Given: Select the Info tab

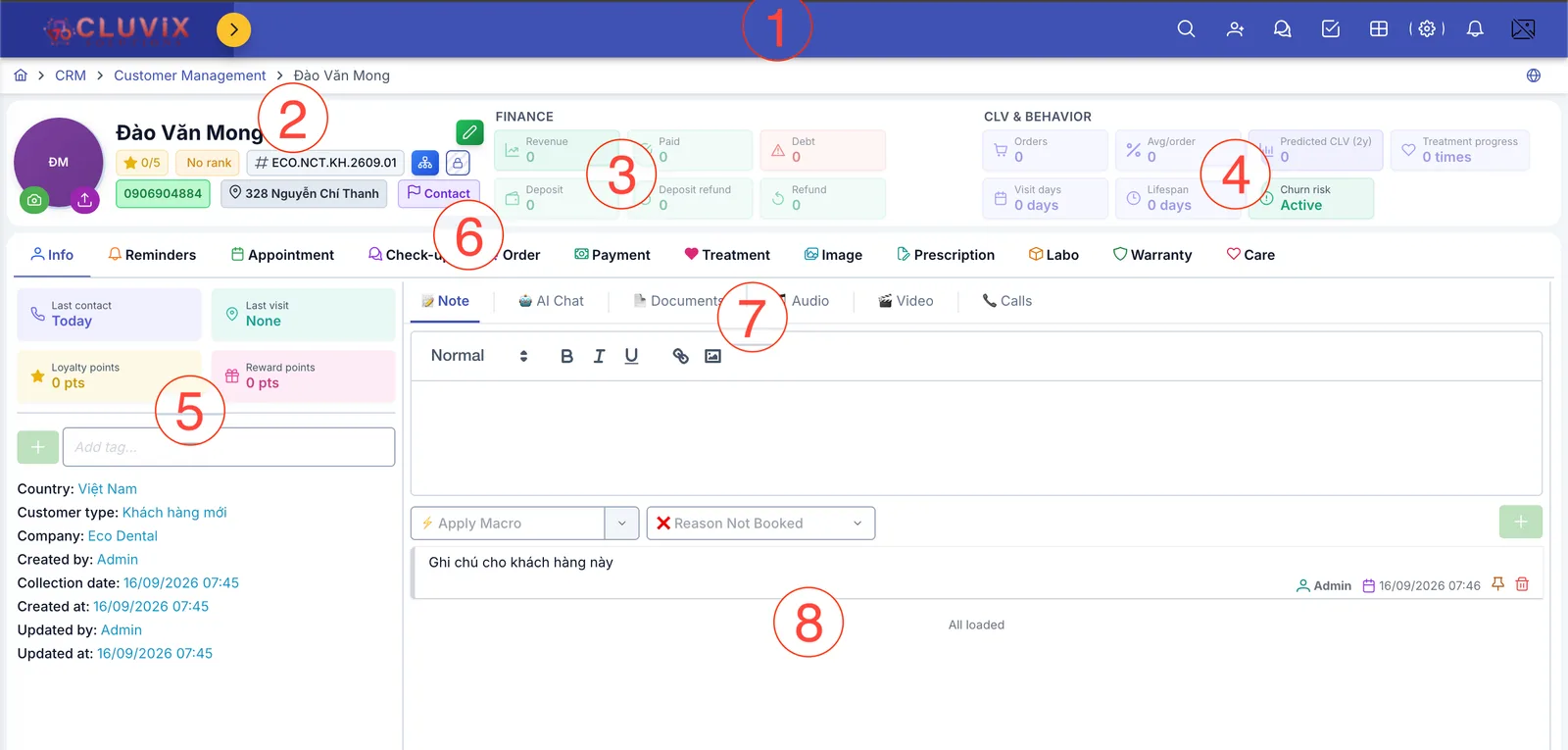Looking at the screenshot, I should 52,255.
